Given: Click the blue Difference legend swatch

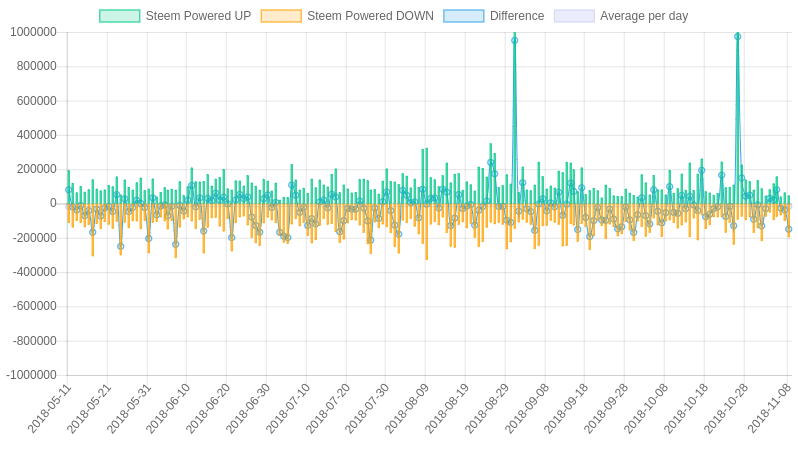Looking at the screenshot, I should tap(464, 16).
